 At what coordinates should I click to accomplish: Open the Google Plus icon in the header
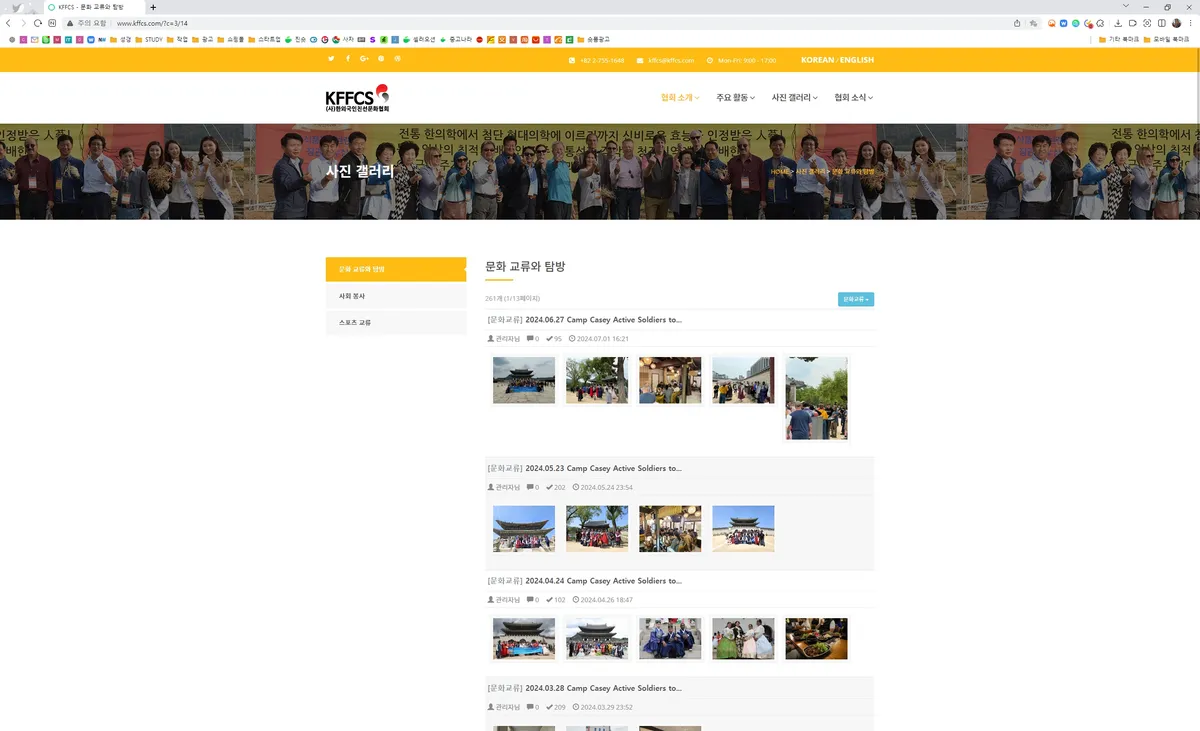click(365, 59)
